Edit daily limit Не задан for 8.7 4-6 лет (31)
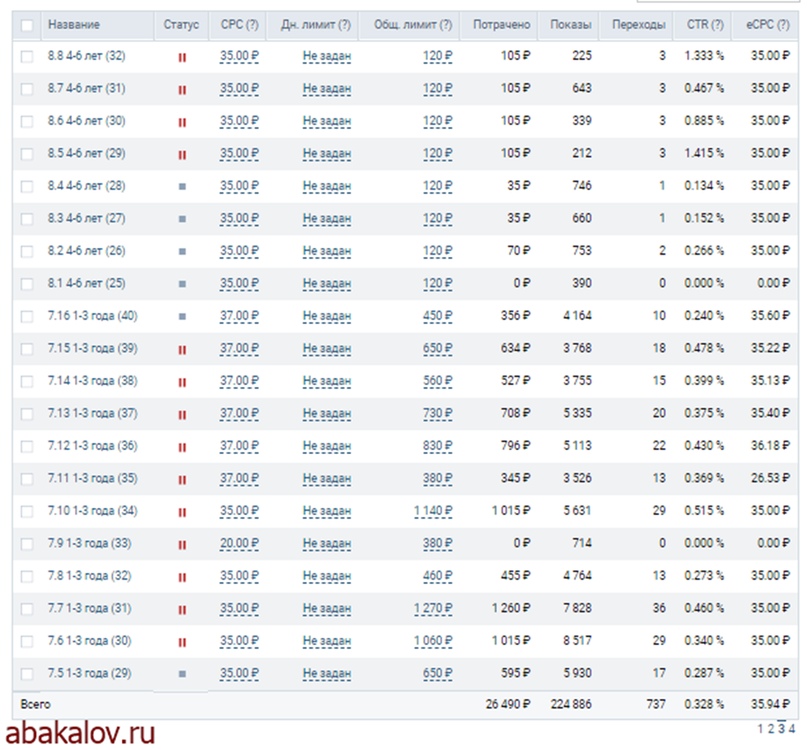 point(327,89)
